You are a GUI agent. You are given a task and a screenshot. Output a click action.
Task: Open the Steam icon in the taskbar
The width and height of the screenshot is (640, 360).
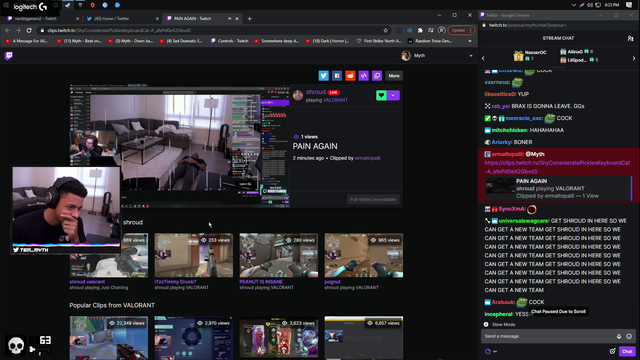(x=68, y=5)
